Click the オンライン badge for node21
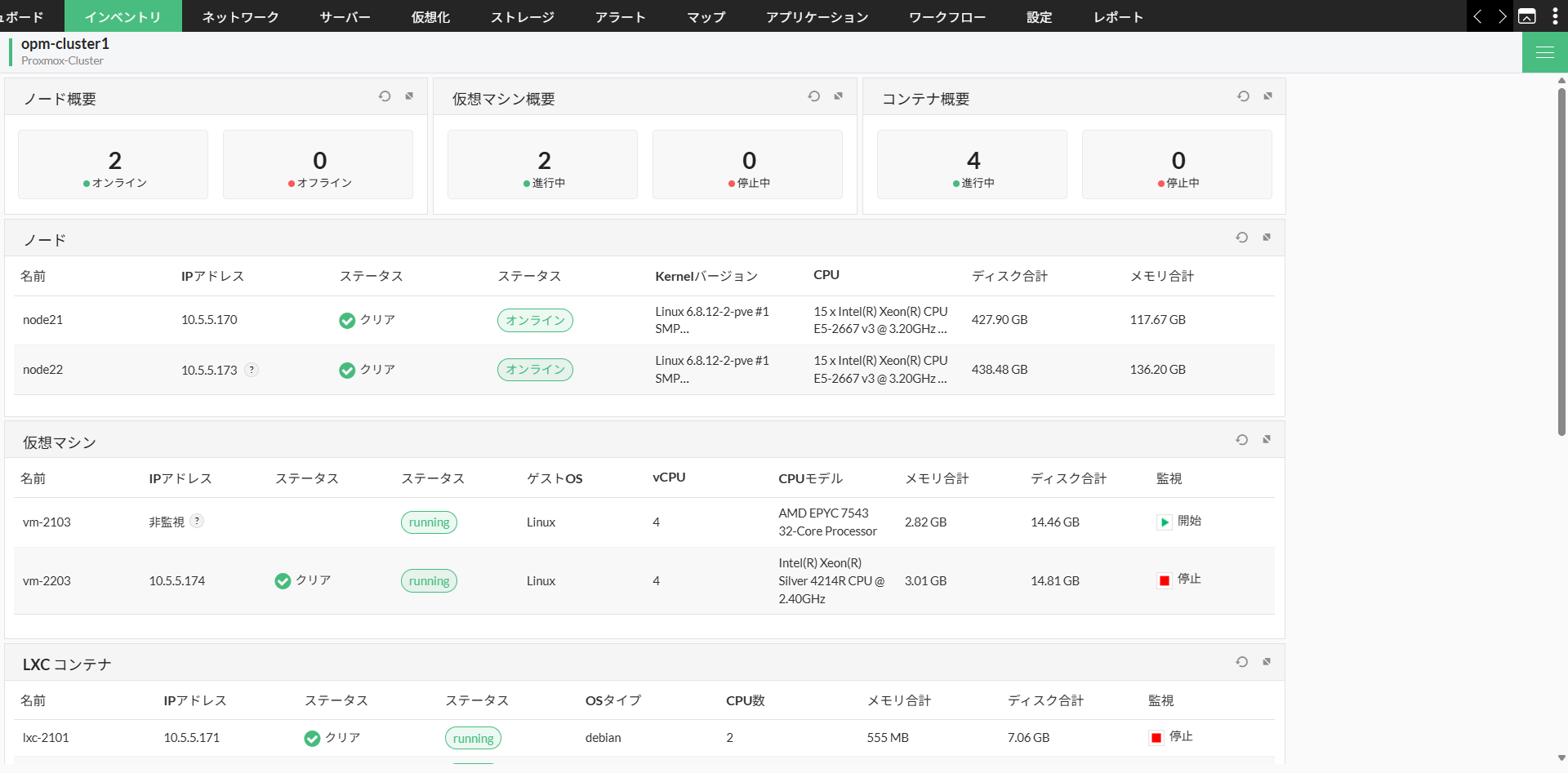The image size is (1568, 773). (535, 321)
